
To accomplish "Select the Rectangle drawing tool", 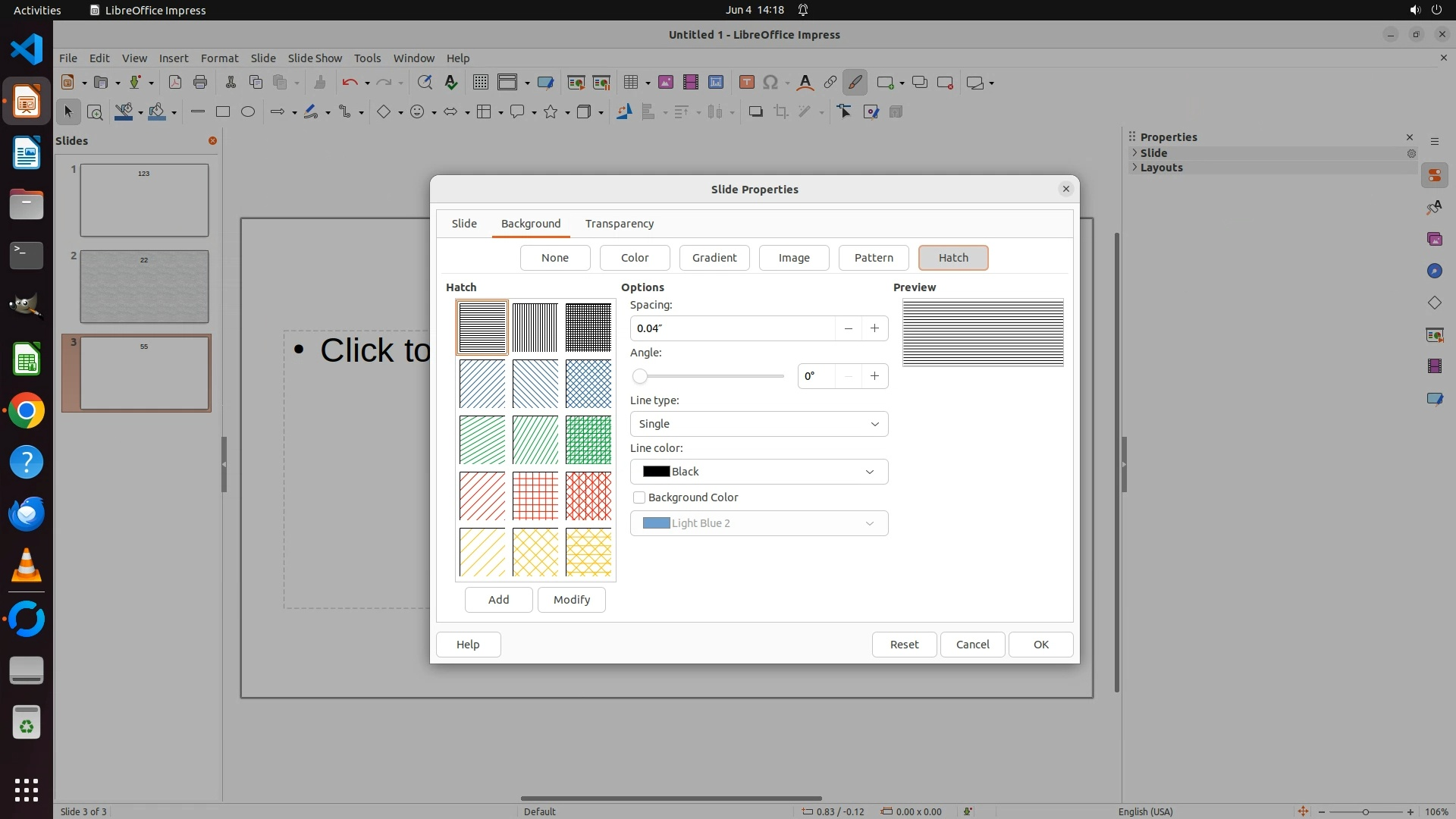I will pos(222,112).
